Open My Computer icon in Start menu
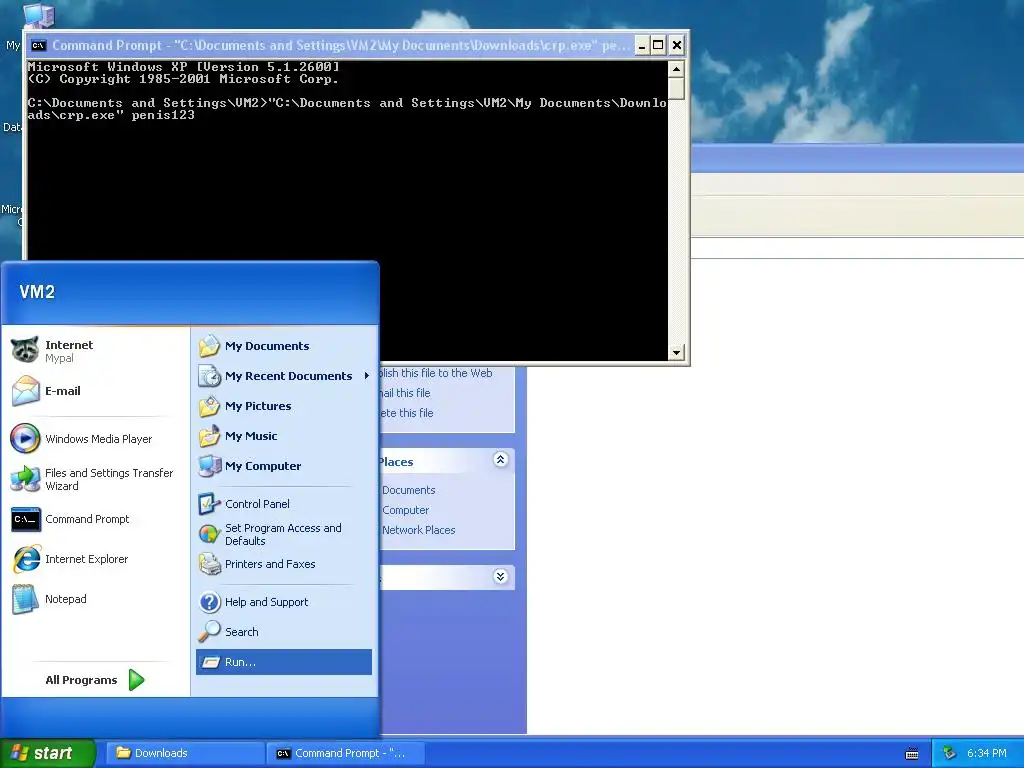The height and width of the screenshot is (768, 1024). click(x=210, y=466)
